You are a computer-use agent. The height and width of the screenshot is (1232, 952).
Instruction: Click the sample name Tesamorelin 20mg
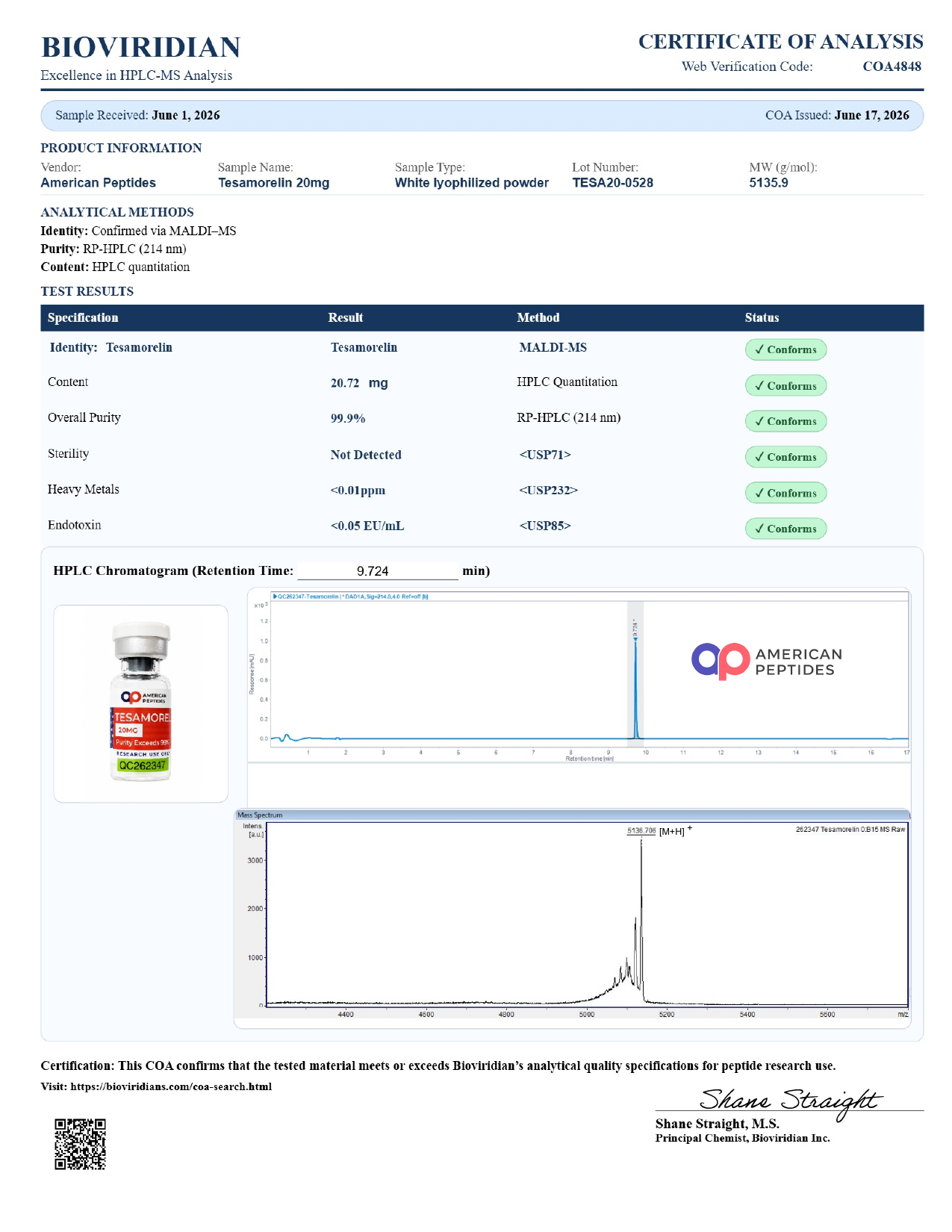coord(274,183)
